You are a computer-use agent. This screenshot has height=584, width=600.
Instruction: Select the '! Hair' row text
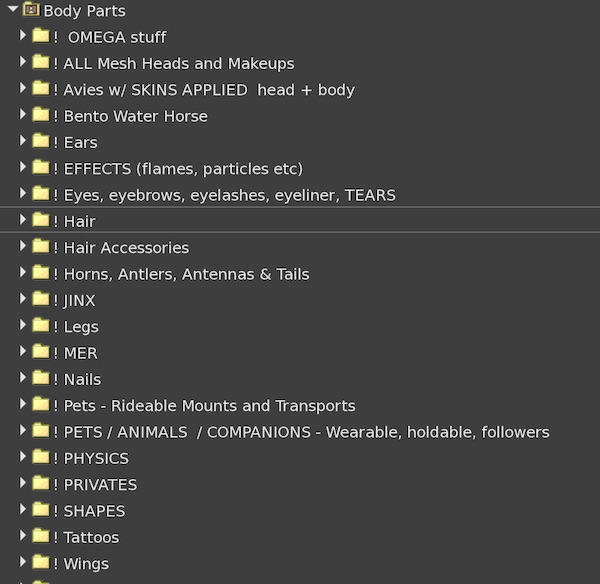coord(74,222)
